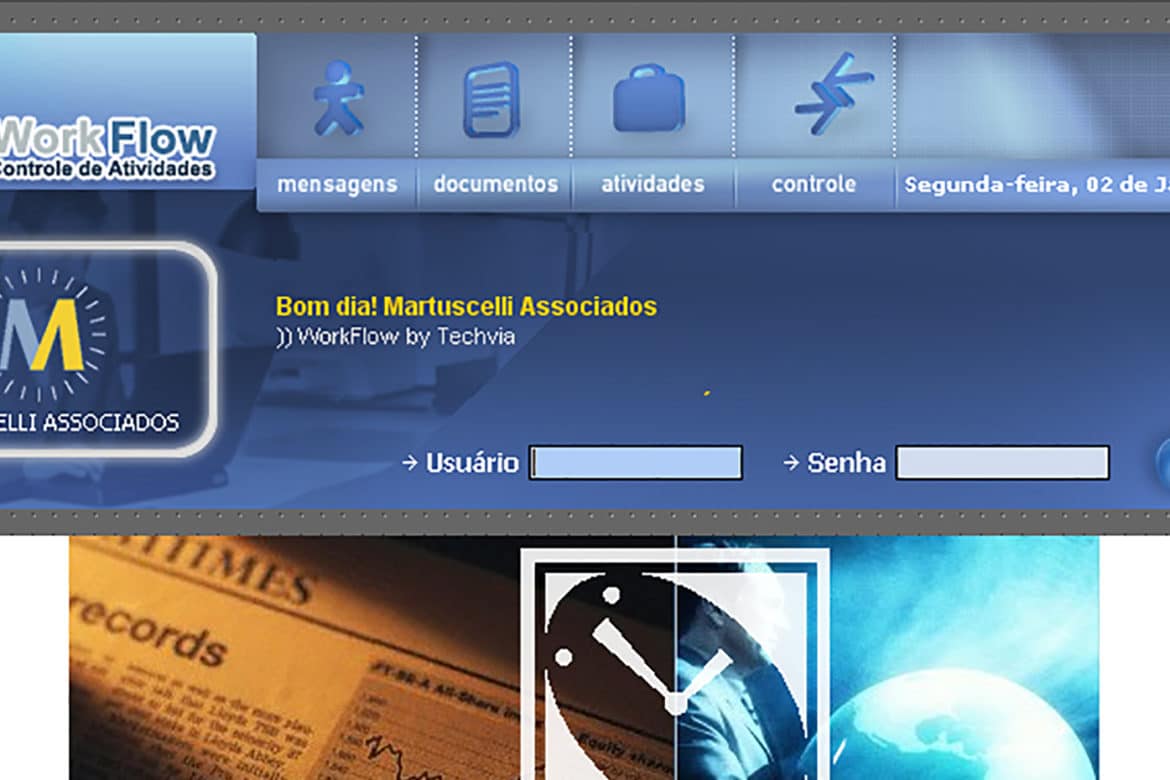Viewport: 1170px width, 780px height.
Task: Click the WorkFlow Controle de Atividades logo
Action: point(107,147)
